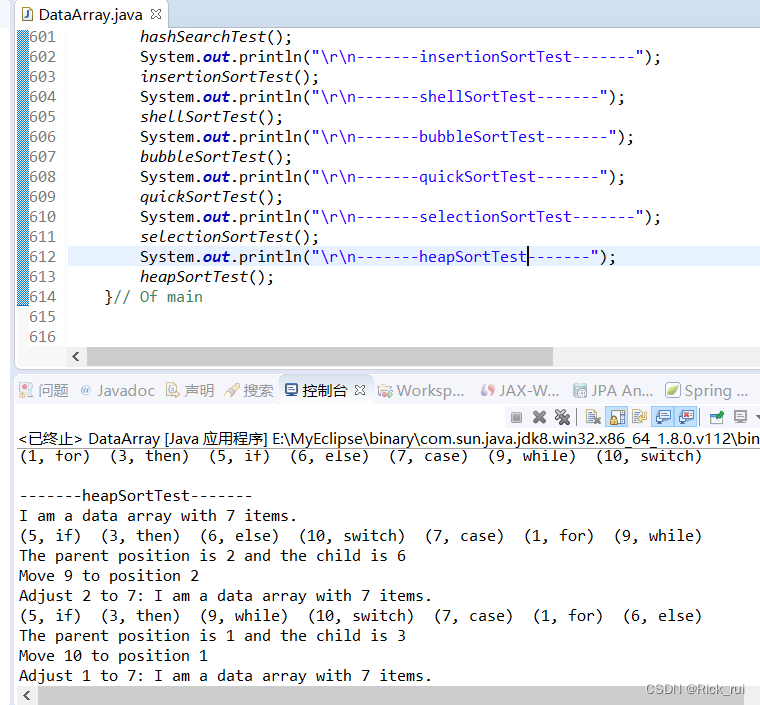Remove launch with the single X icon
Viewport: 760px width, 705px height.
click(539, 417)
